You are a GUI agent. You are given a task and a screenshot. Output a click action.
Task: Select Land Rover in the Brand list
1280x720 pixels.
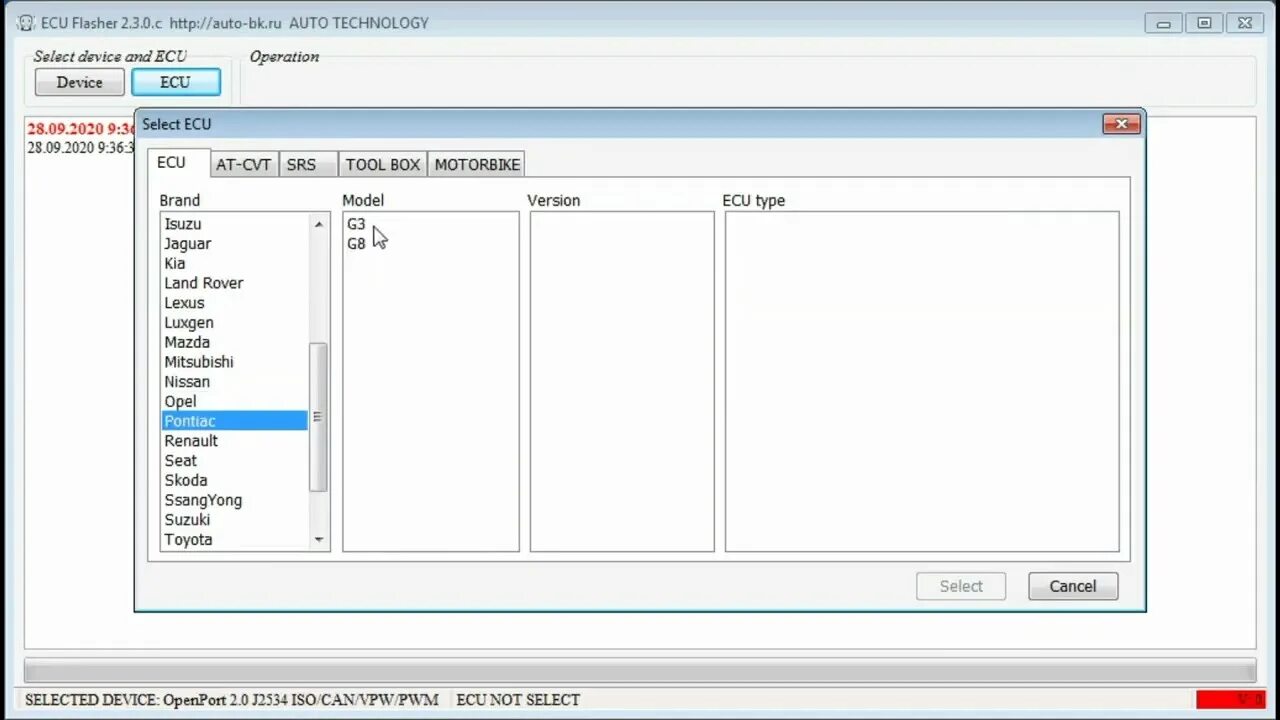(x=204, y=283)
